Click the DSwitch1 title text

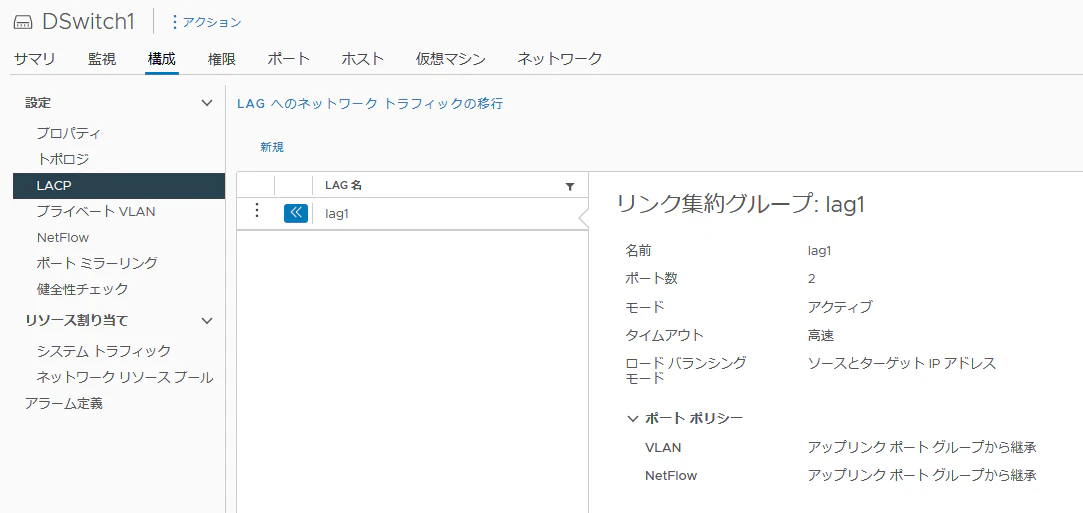[x=88, y=22]
